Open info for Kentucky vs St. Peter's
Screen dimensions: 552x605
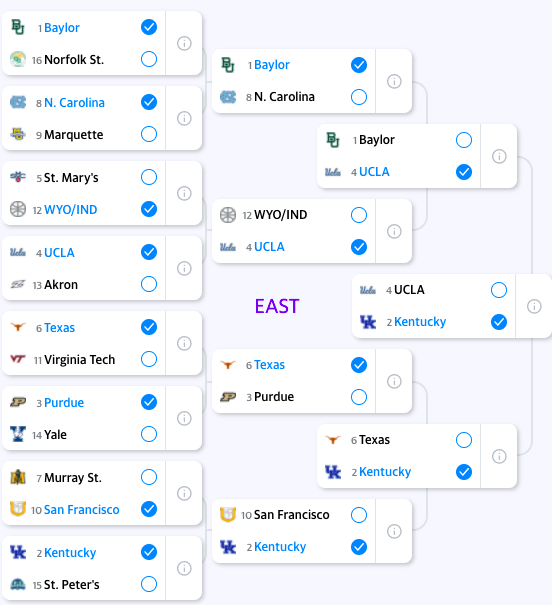pyautogui.click(x=184, y=568)
